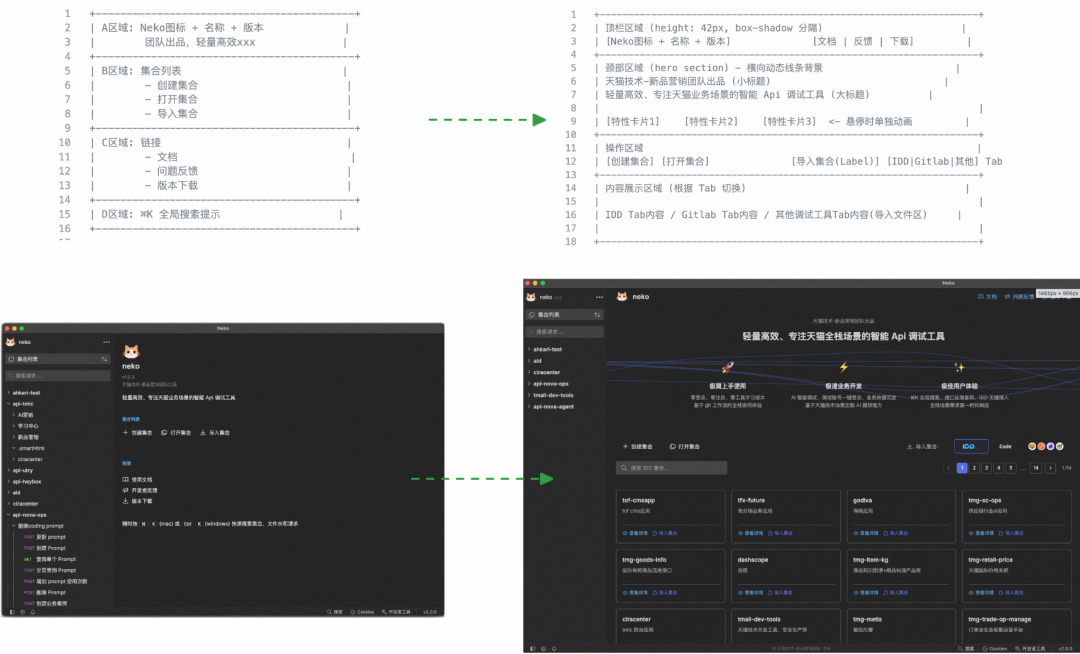The width and height of the screenshot is (1080, 654).
Task: Expand api-nova-agent in the right window tree
Action: [529, 407]
